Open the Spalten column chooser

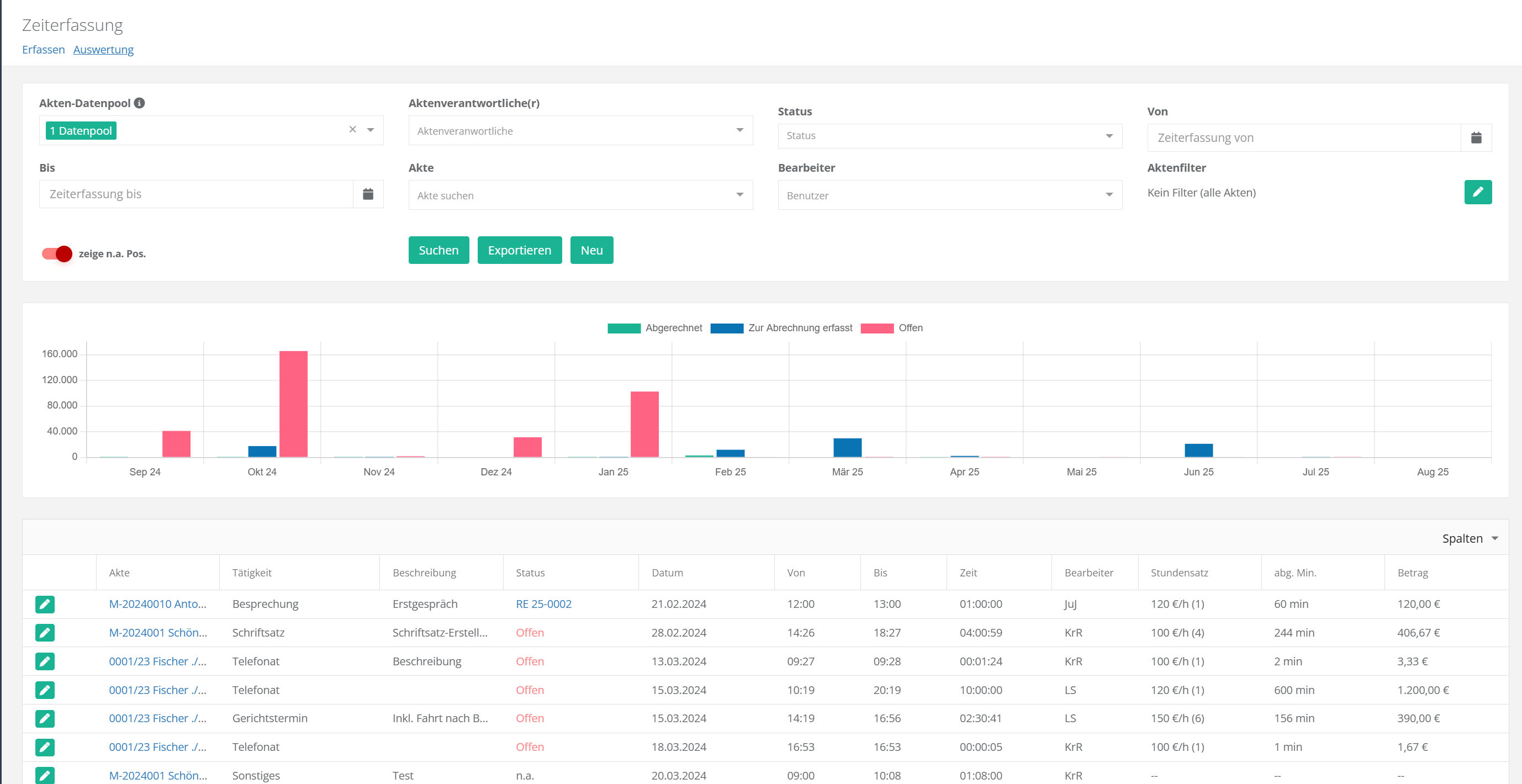point(1470,538)
